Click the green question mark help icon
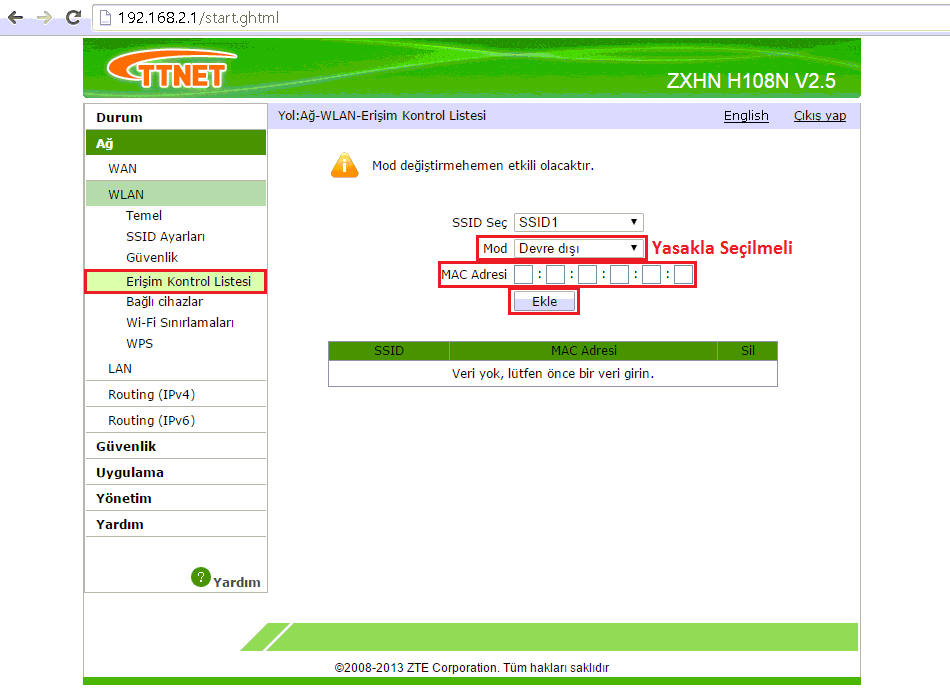This screenshot has height=693, width=950. point(200,578)
